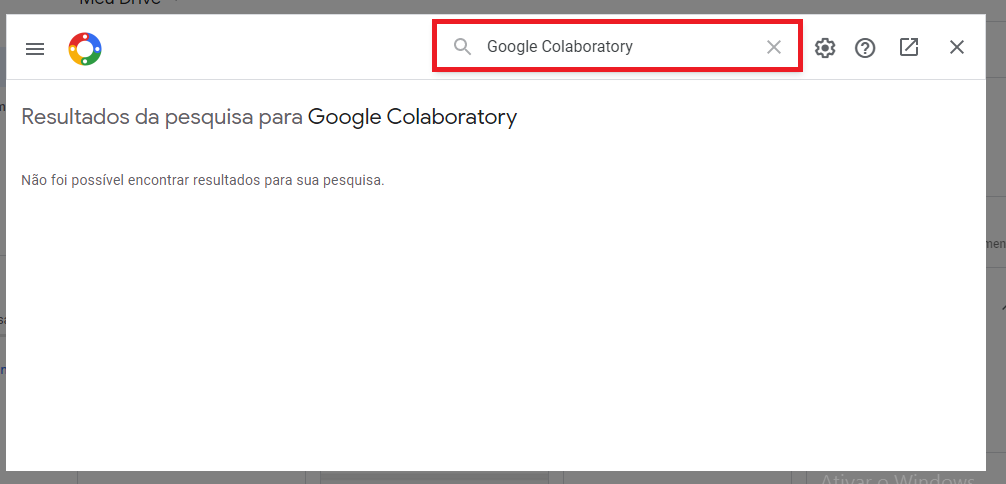Click the Google Workspace Marketplace logo
Viewport: 1006px width, 484px height.
pyautogui.click(x=85, y=49)
